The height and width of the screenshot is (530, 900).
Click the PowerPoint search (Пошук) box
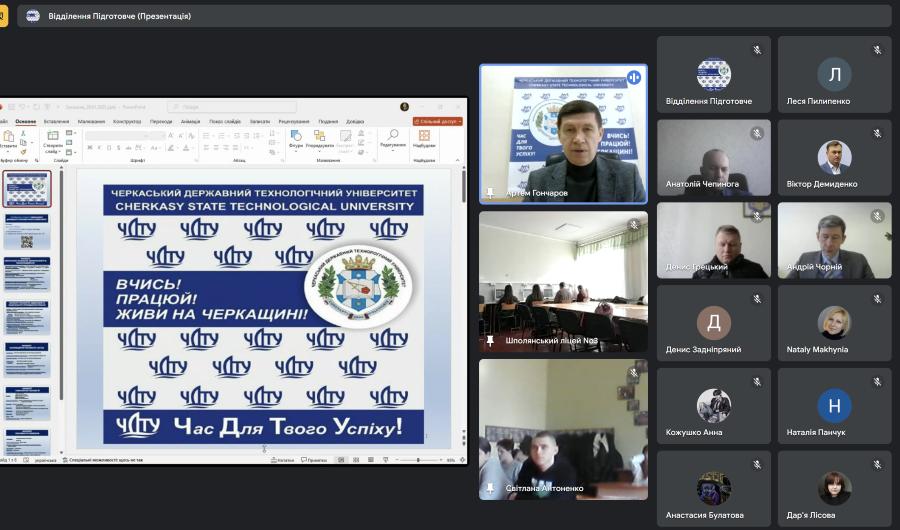(x=232, y=107)
